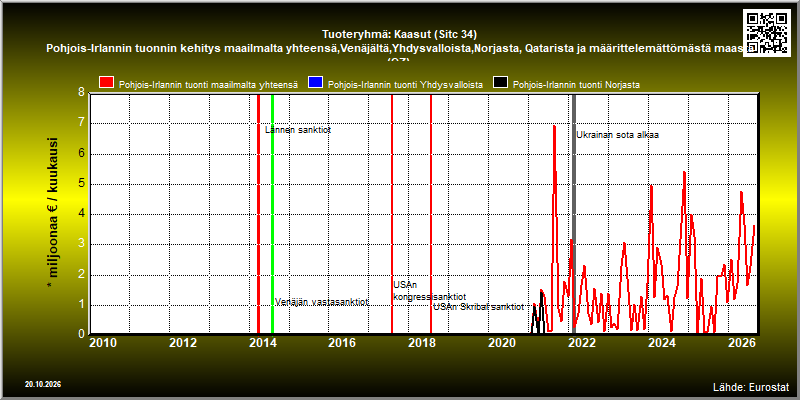
Task: Click the chart title 'Tuoteryhmä: Kaasut (Sitc 34)'
Action: click(399, 35)
